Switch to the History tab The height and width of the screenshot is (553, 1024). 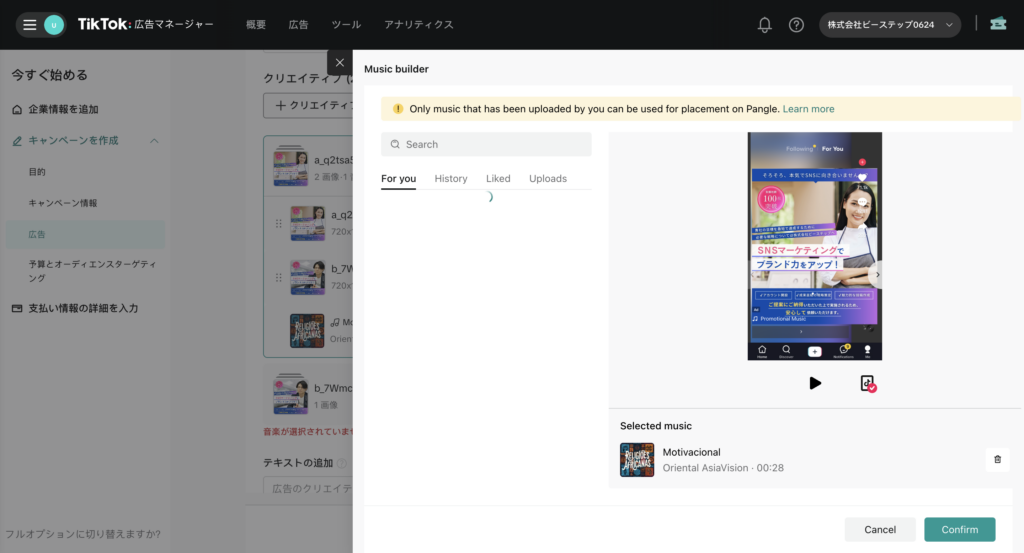(x=451, y=178)
